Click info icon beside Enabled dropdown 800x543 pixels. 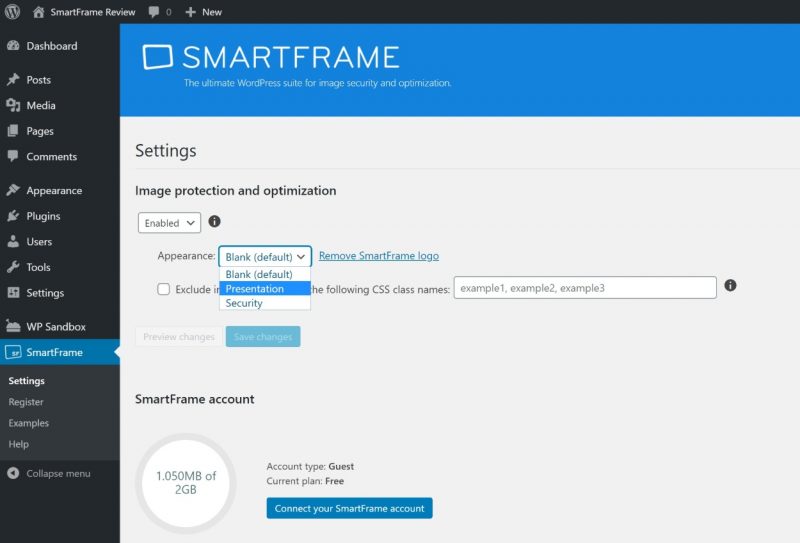(x=214, y=221)
